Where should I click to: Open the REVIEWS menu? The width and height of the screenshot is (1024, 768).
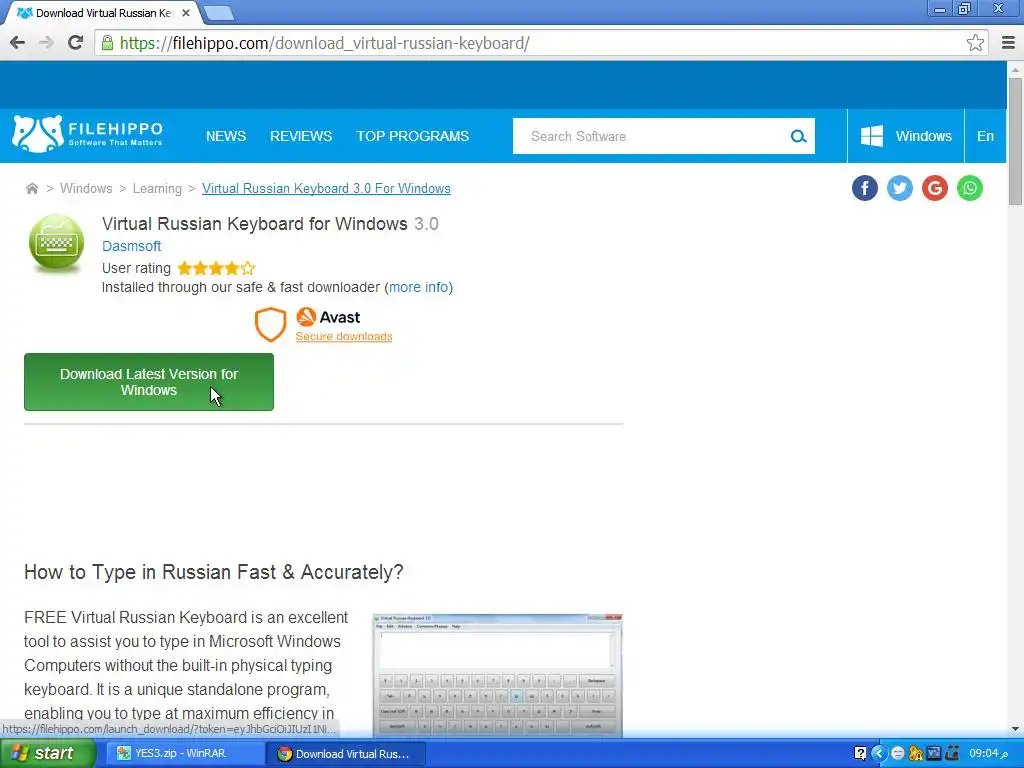301,136
